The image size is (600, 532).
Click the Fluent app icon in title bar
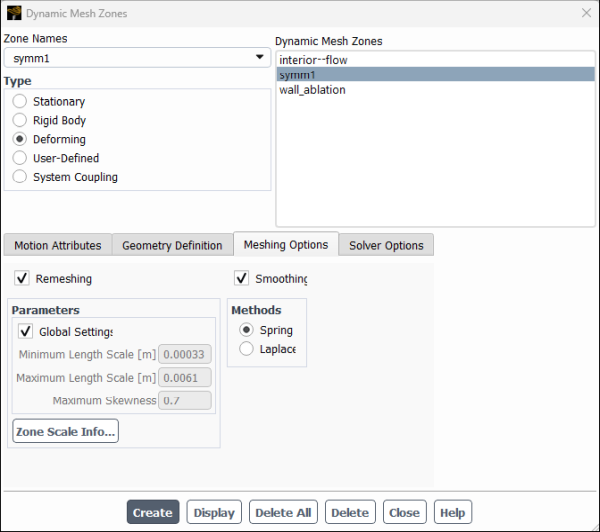pyautogui.click(x=13, y=13)
